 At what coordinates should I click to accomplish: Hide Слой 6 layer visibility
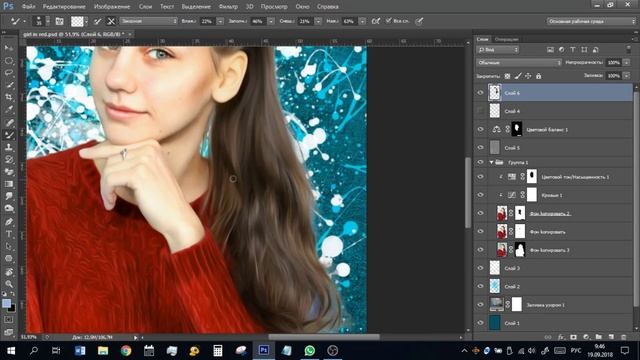pos(480,93)
